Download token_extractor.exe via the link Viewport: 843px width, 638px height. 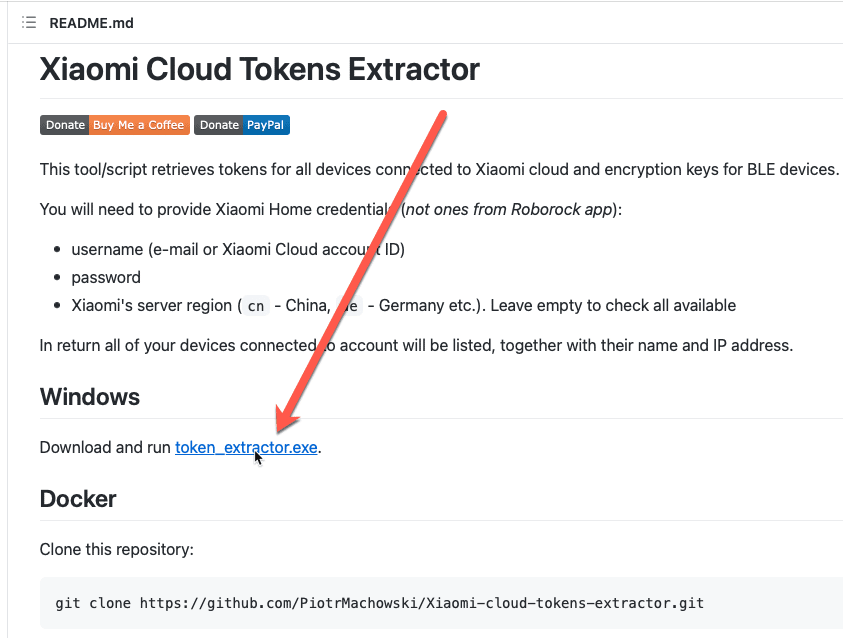(246, 448)
